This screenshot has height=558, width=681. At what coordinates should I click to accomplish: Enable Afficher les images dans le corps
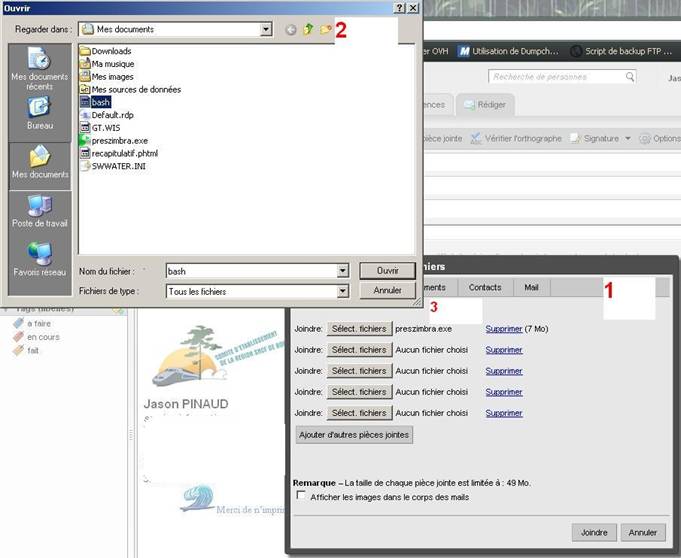(x=301, y=495)
